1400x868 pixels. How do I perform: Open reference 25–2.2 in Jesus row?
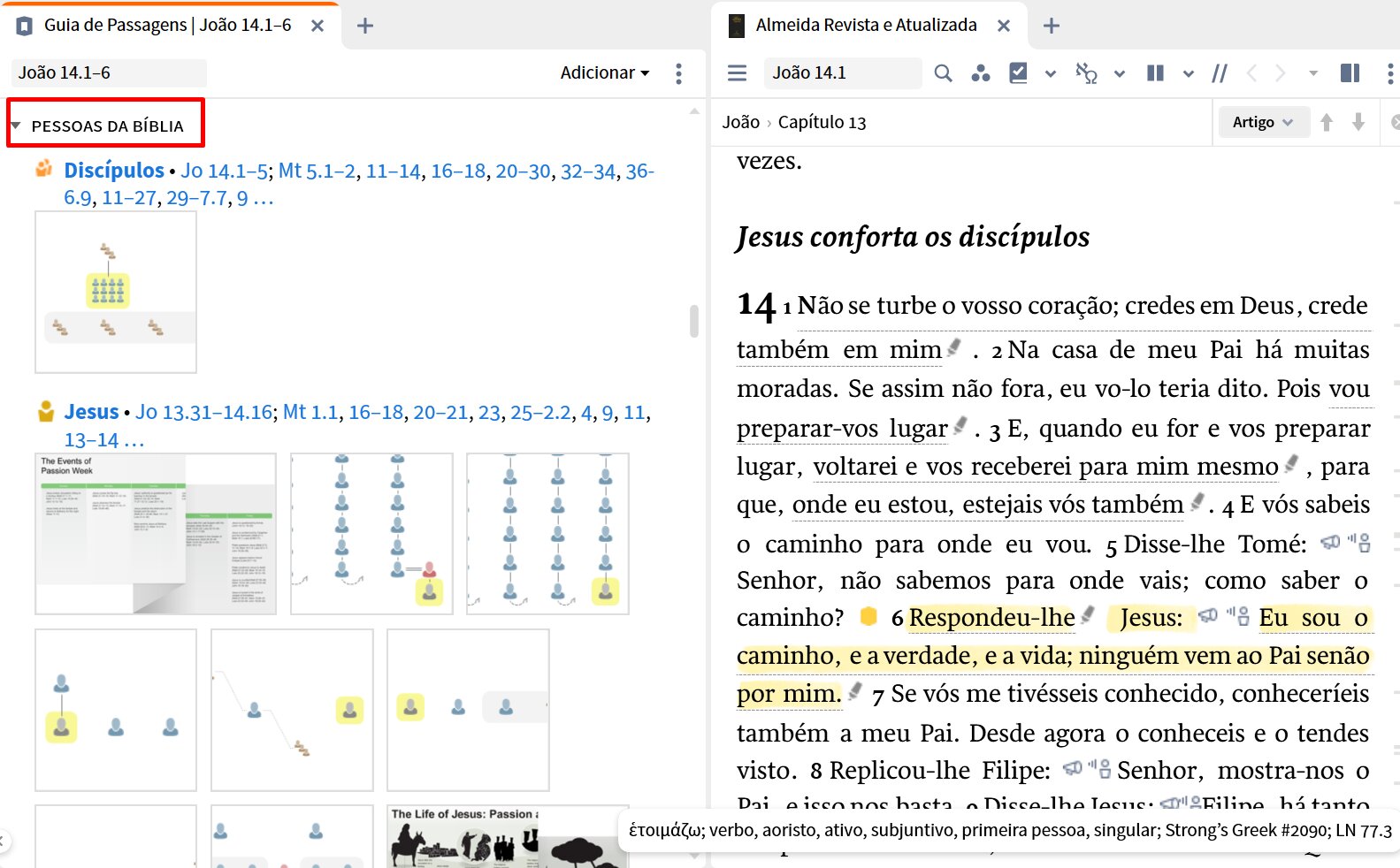pos(540,412)
